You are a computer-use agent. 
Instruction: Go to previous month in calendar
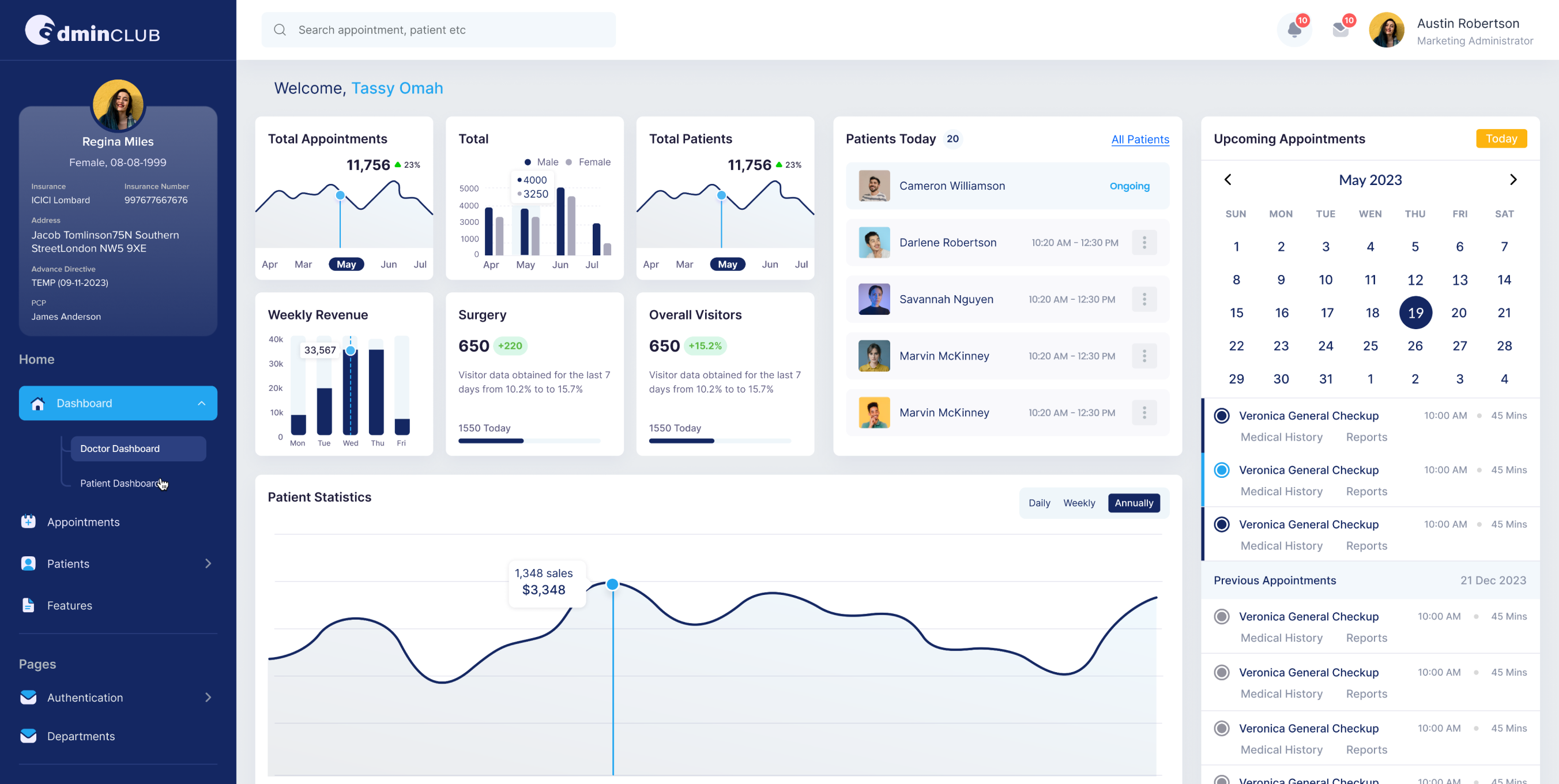[1228, 180]
